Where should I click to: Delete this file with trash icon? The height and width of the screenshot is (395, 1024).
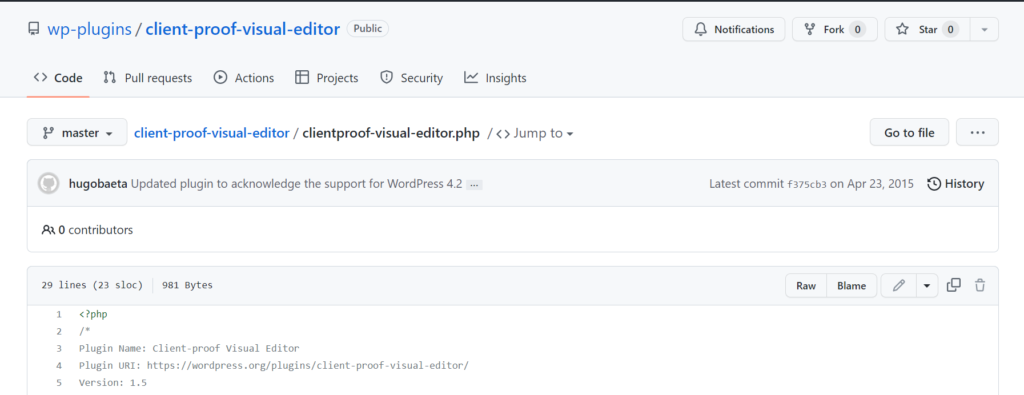[x=980, y=285]
